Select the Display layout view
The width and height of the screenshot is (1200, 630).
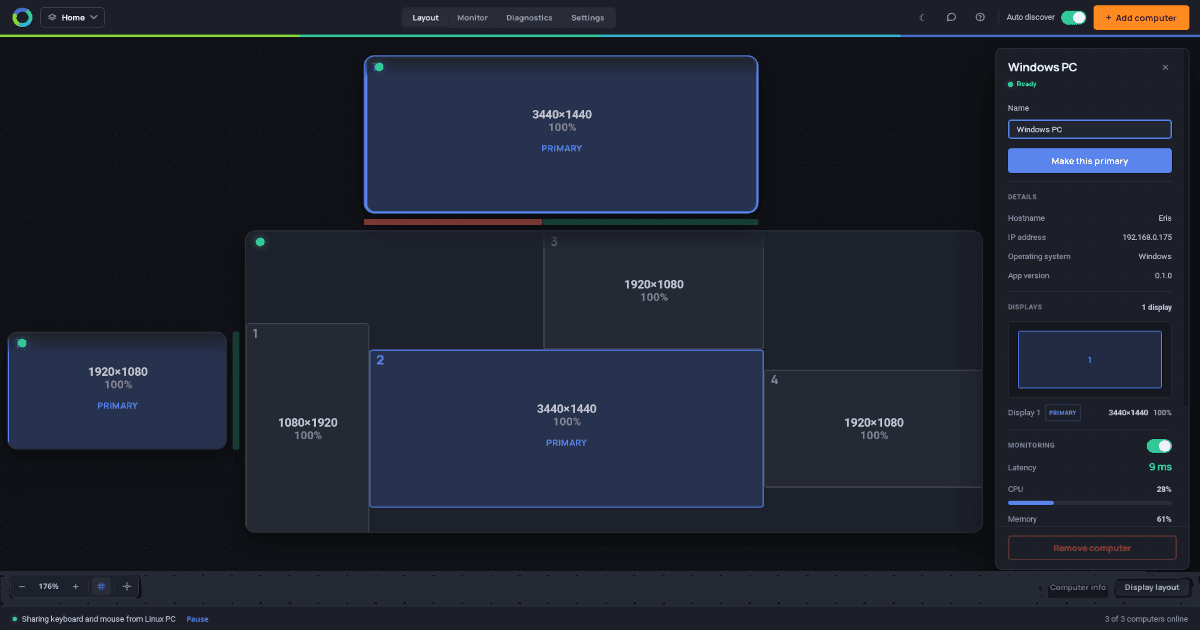pyautogui.click(x=1152, y=587)
